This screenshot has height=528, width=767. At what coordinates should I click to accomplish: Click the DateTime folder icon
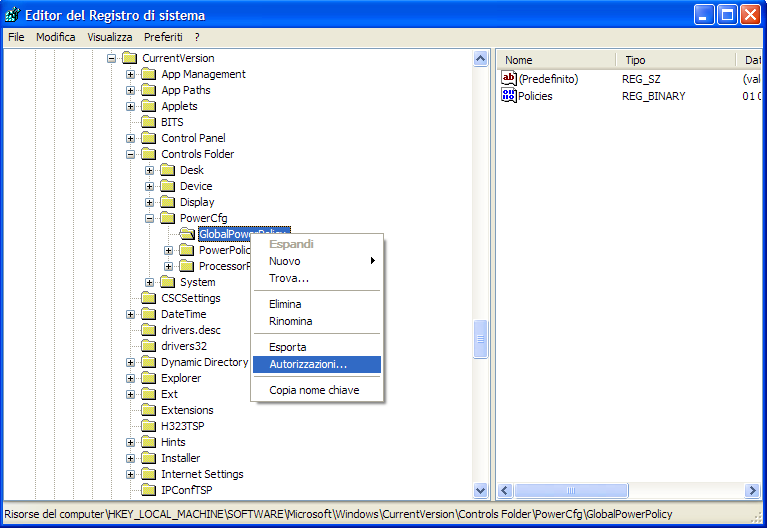[149, 314]
